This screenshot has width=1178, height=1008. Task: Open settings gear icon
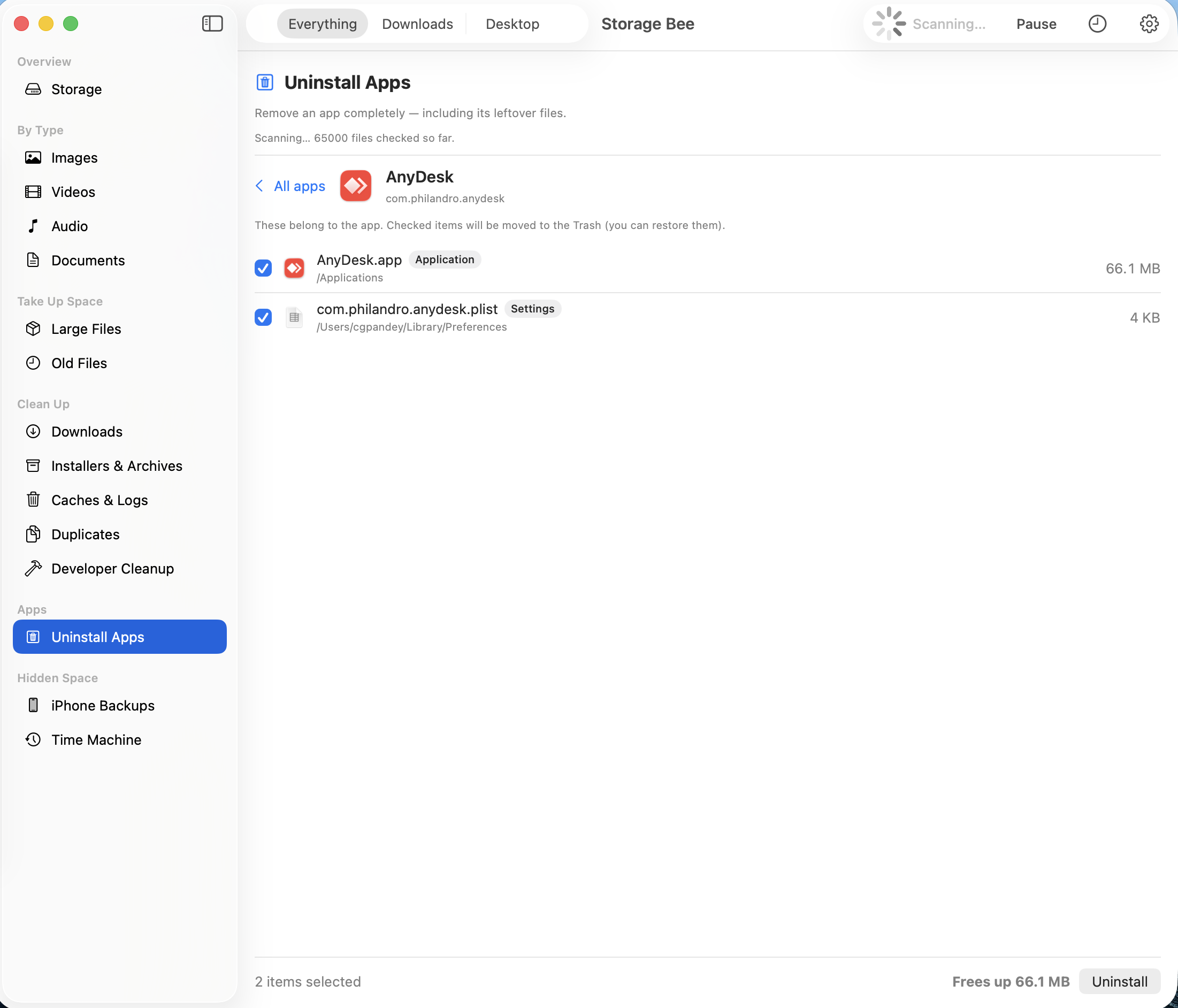[1149, 24]
